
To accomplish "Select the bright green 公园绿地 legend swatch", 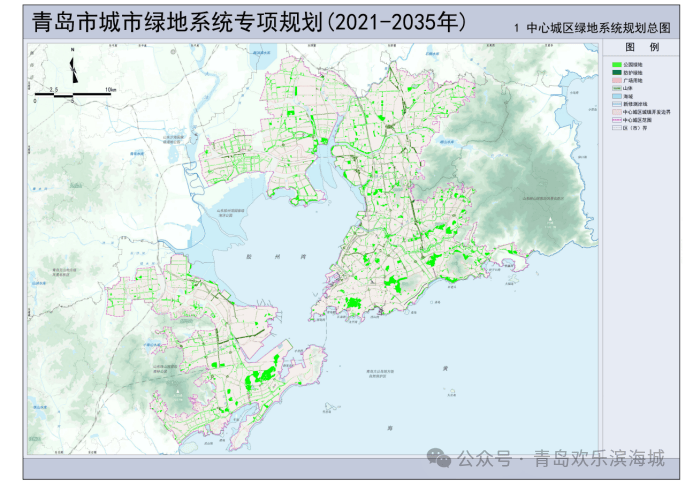I will (x=617, y=65).
